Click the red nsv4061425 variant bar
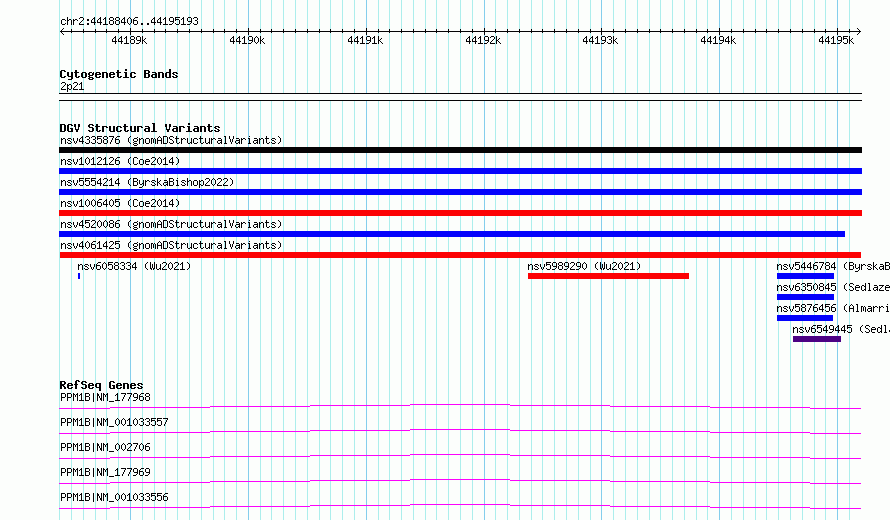The width and height of the screenshot is (890, 520). (460, 255)
